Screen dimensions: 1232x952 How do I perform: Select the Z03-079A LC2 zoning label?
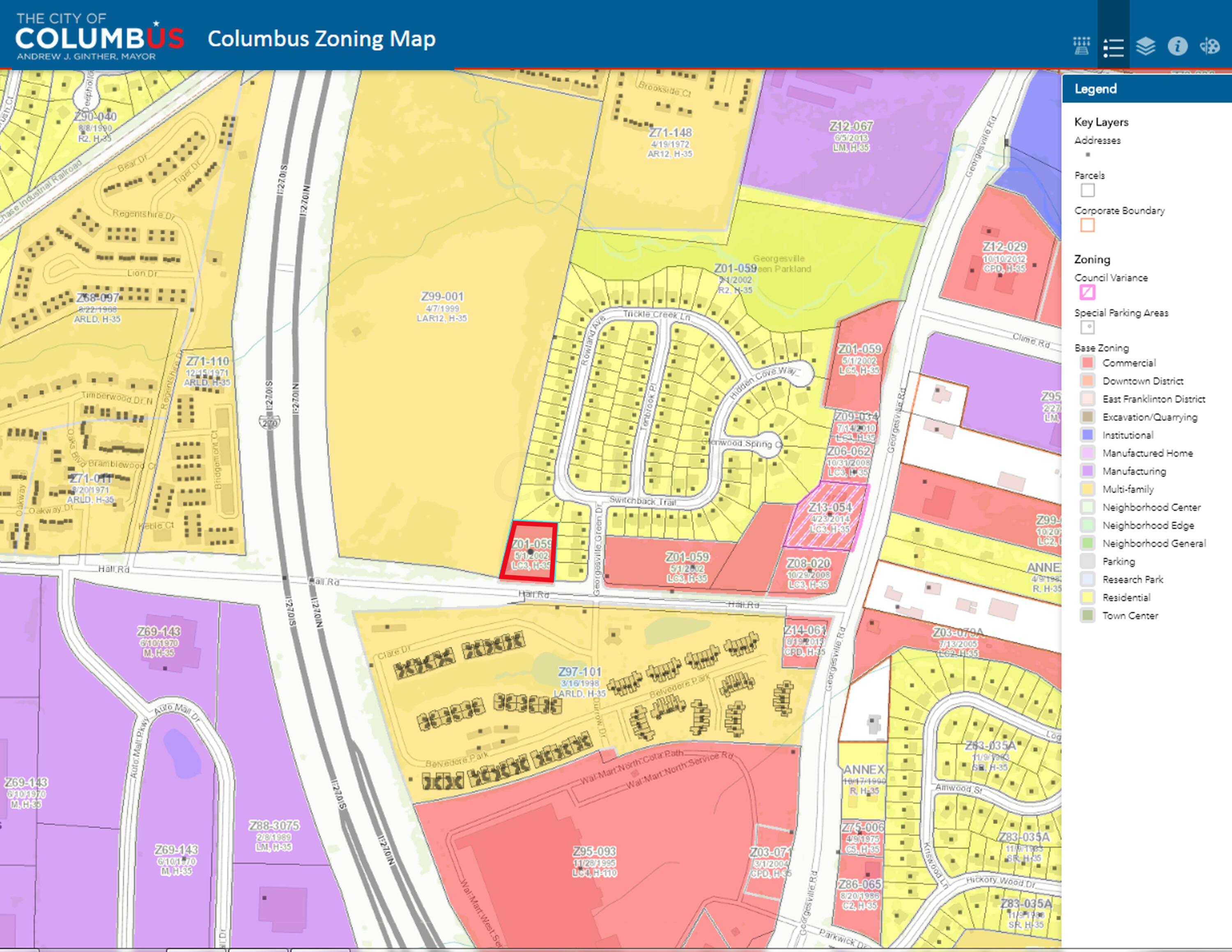pos(958,642)
